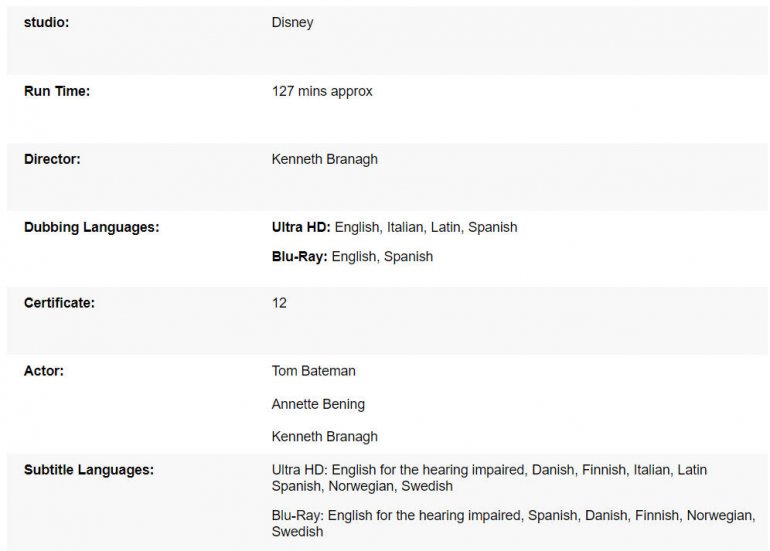Click the Dubbing Languages label
770x551 pixels.
[92, 227]
